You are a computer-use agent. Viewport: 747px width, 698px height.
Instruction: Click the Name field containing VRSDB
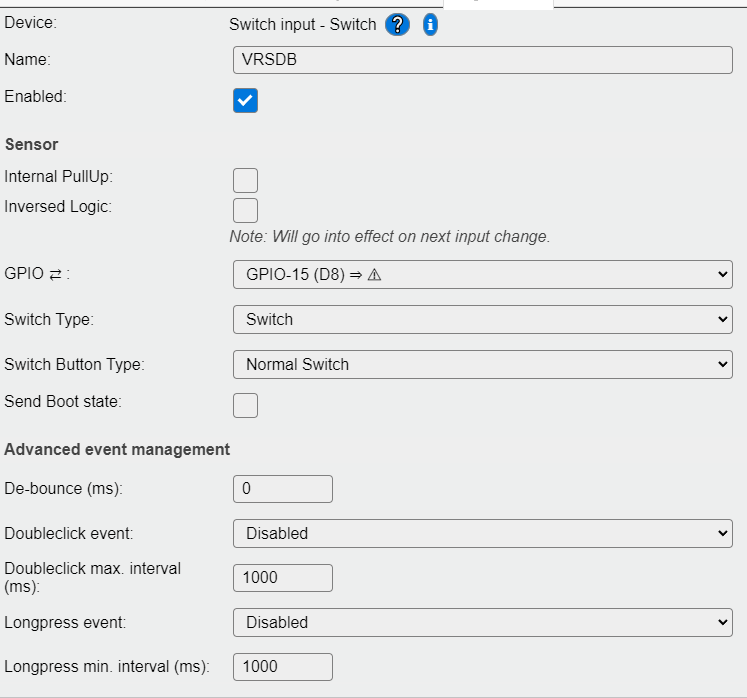coord(483,60)
